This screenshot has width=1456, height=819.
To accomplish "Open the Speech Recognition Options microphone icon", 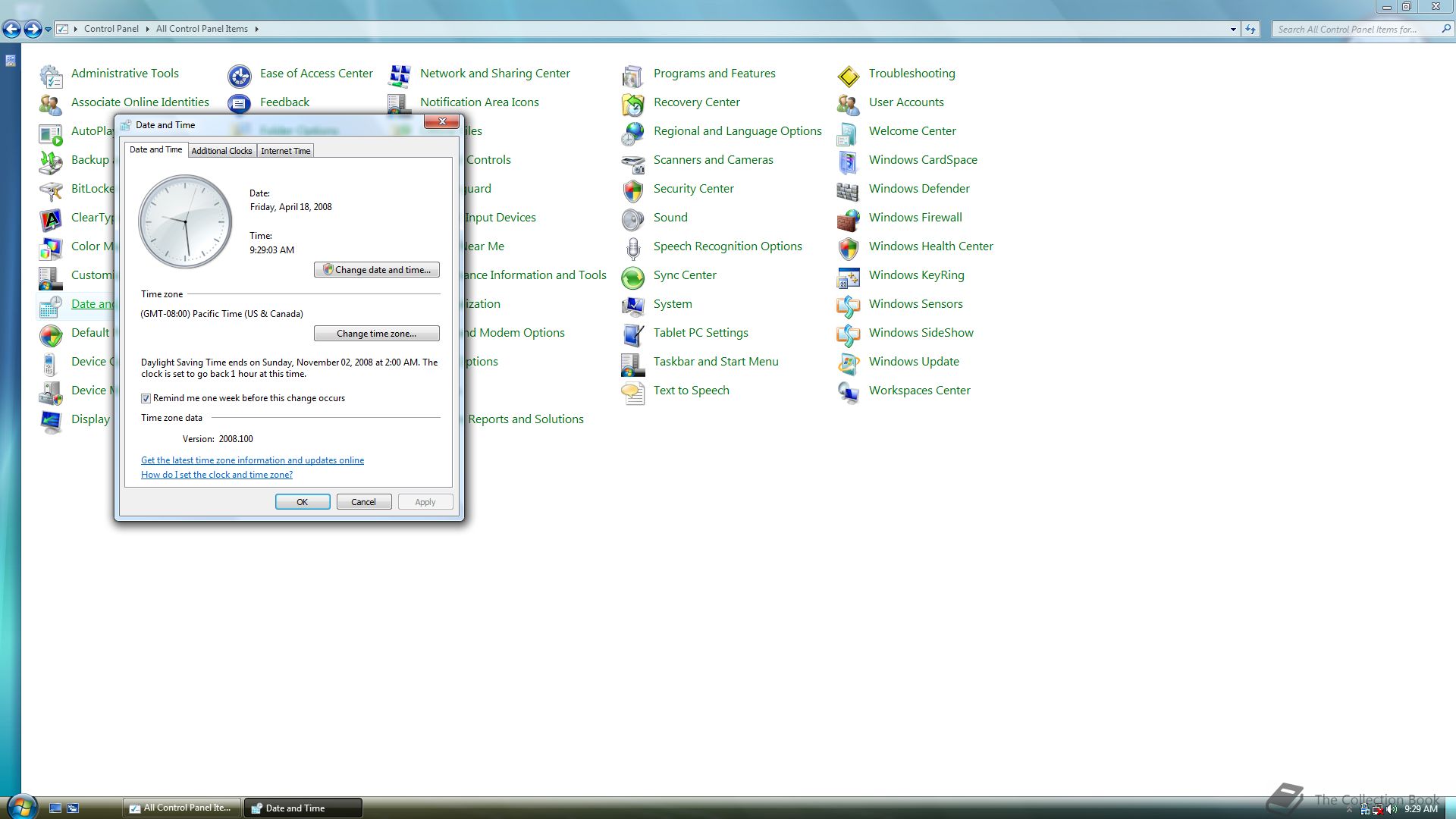I will pos(633,248).
